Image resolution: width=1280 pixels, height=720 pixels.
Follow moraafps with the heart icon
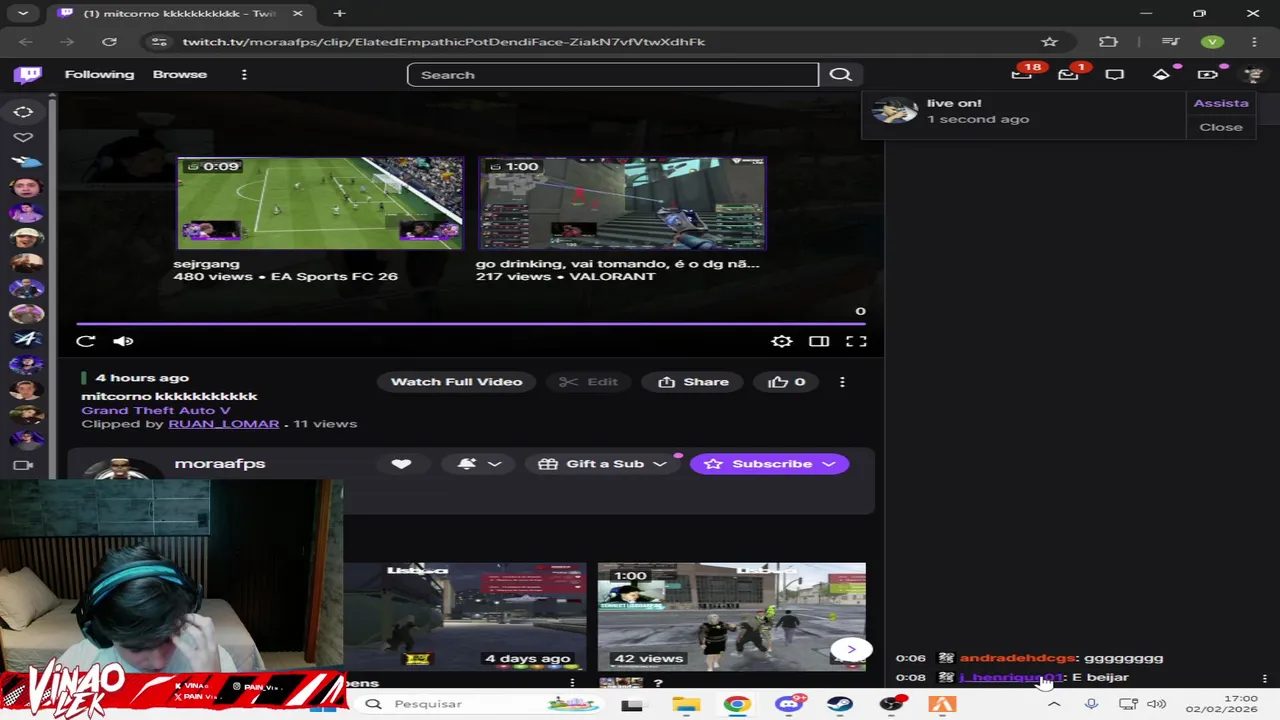401,464
